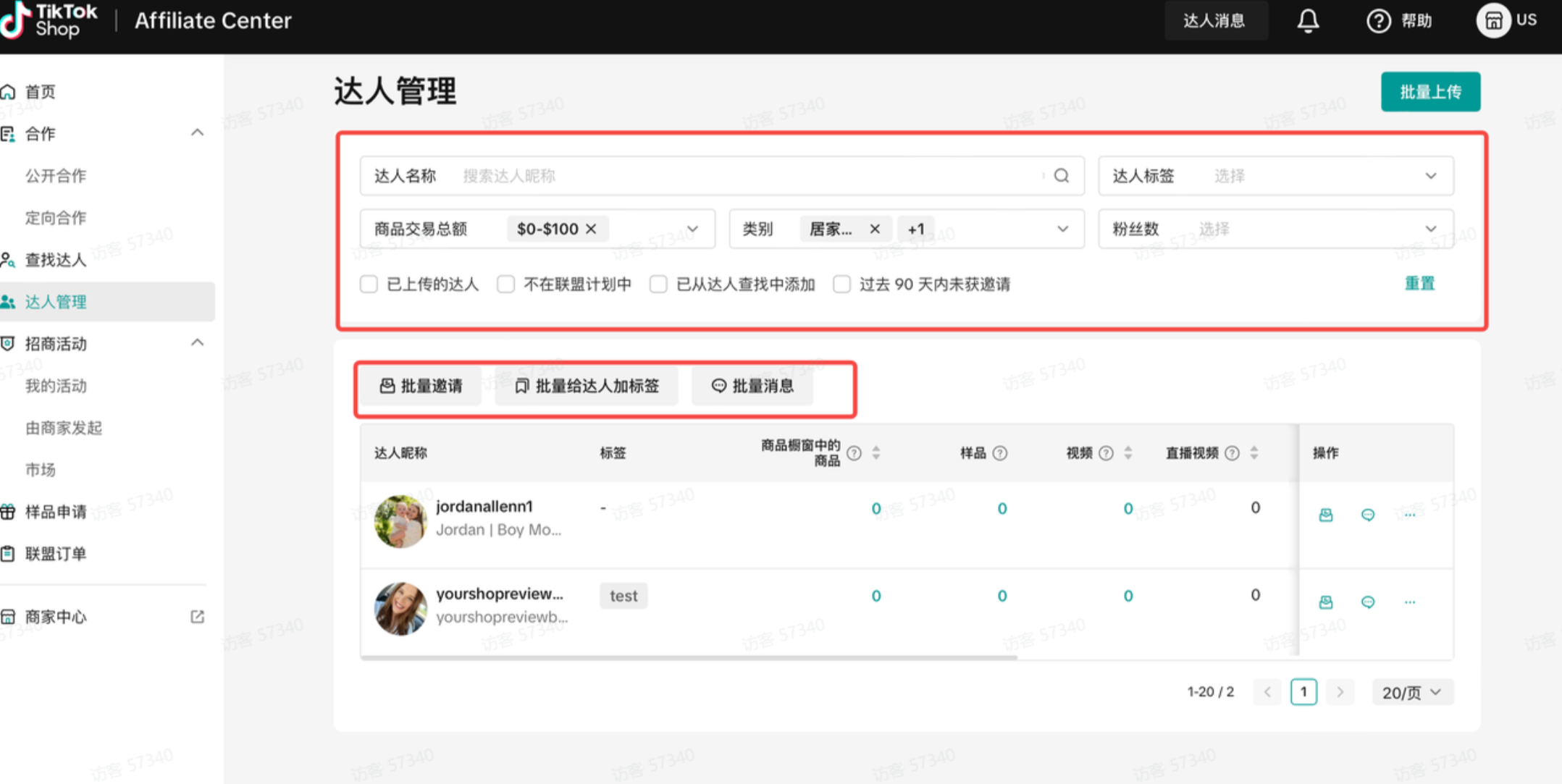Click the search magnifier icon in 达人名称 field
The width and height of the screenshot is (1562, 784).
1061,176
